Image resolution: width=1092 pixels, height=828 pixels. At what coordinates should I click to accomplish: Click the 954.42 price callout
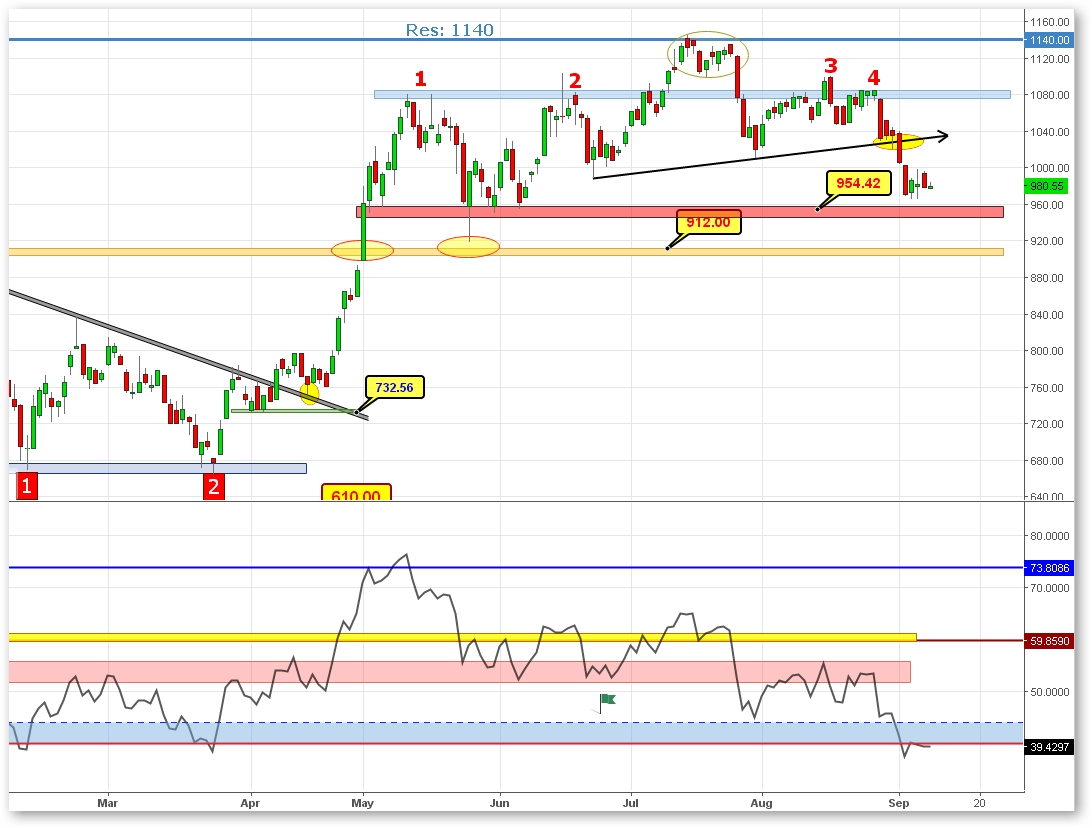[858, 183]
